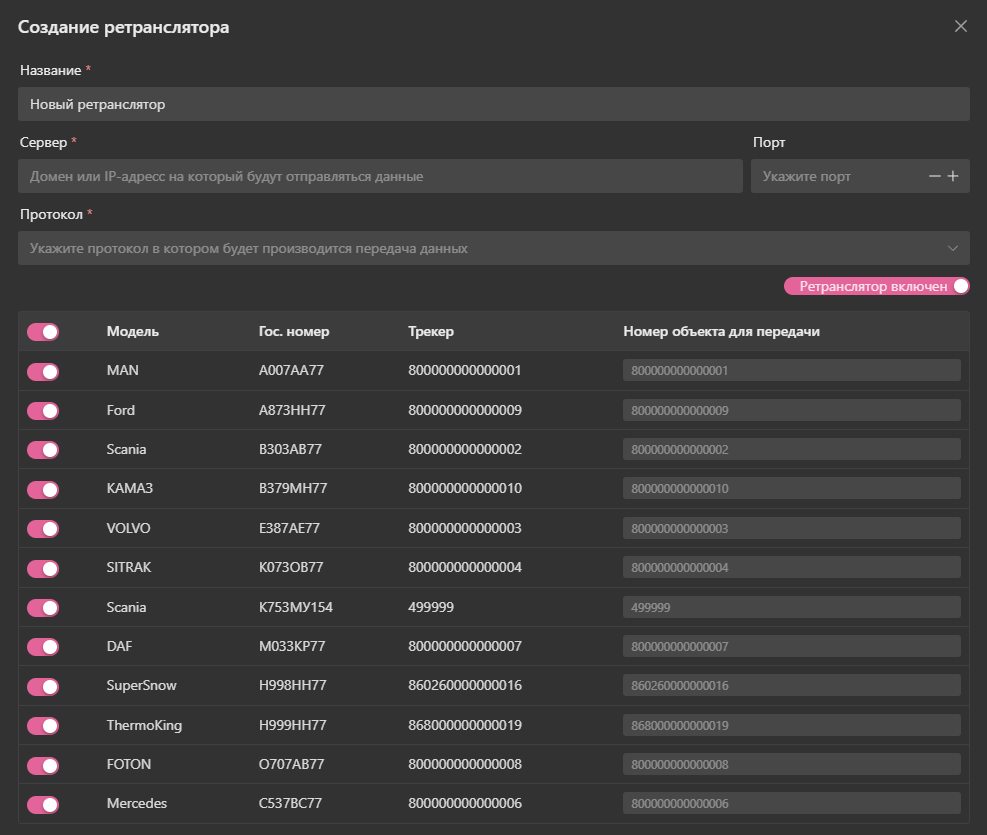Image resolution: width=987 pixels, height=835 pixels.
Task: Select the FOTON object number field
Action: 791,765
